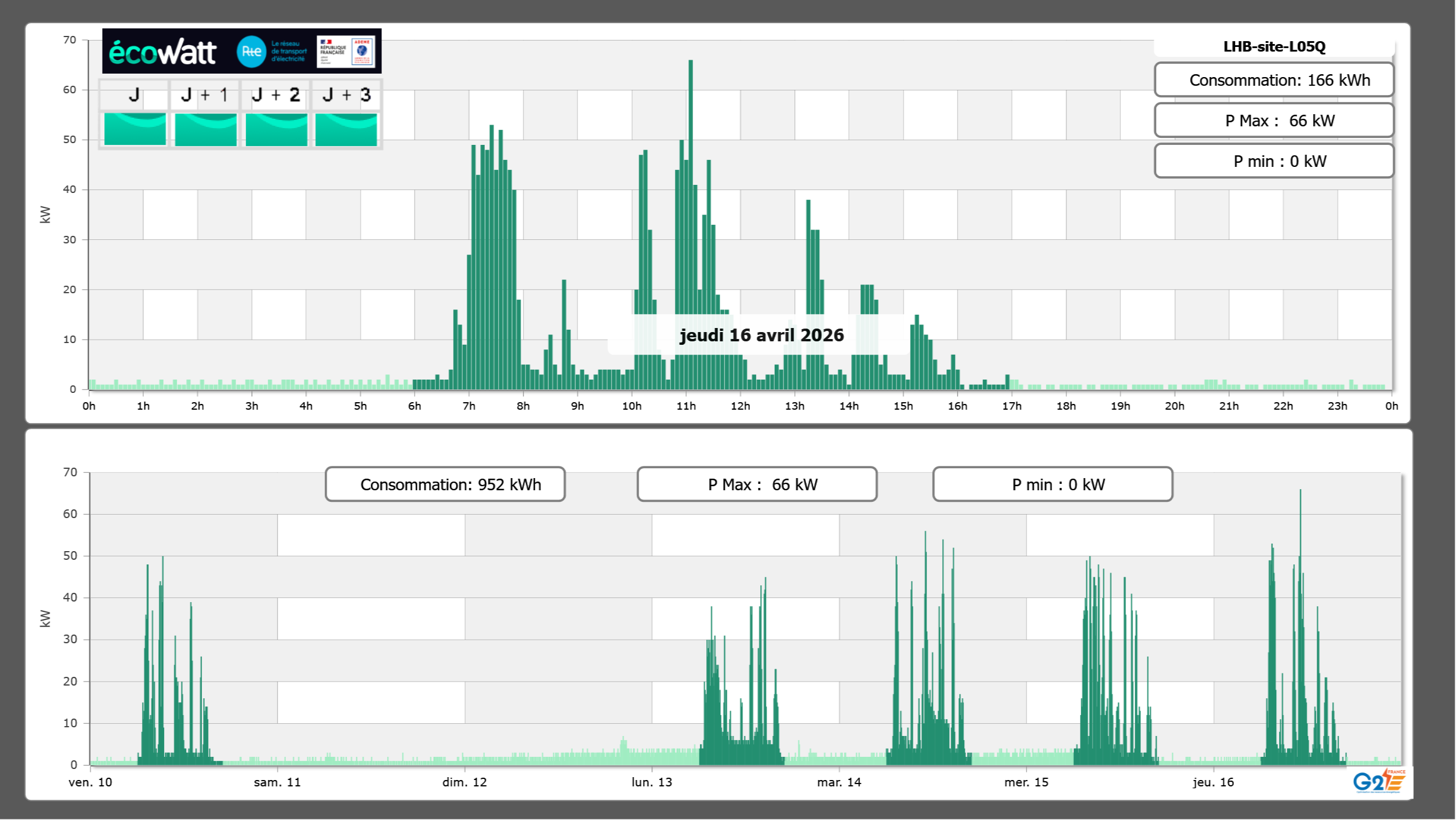Click the LHB-site-L05Q site title

coord(1274,46)
